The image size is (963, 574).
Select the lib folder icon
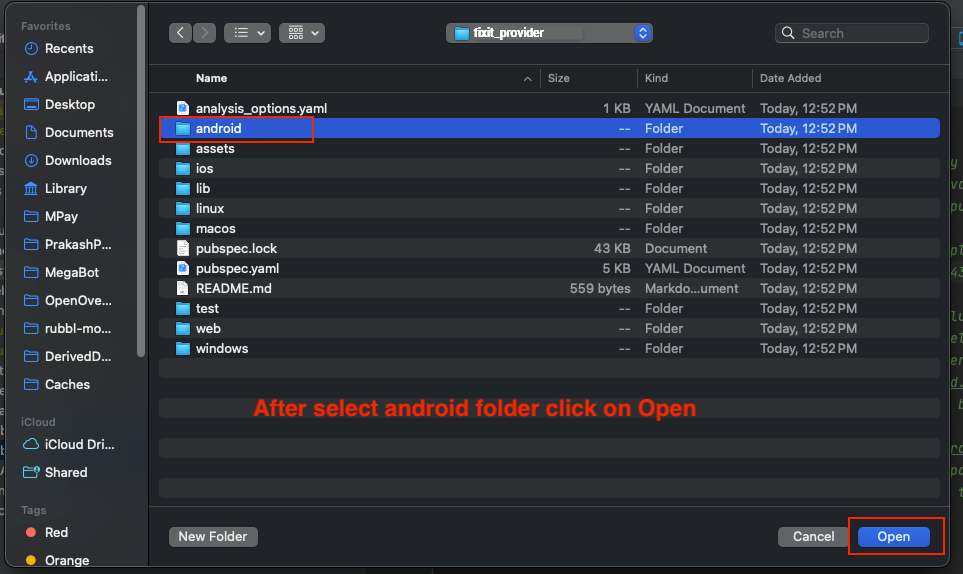tap(182, 188)
